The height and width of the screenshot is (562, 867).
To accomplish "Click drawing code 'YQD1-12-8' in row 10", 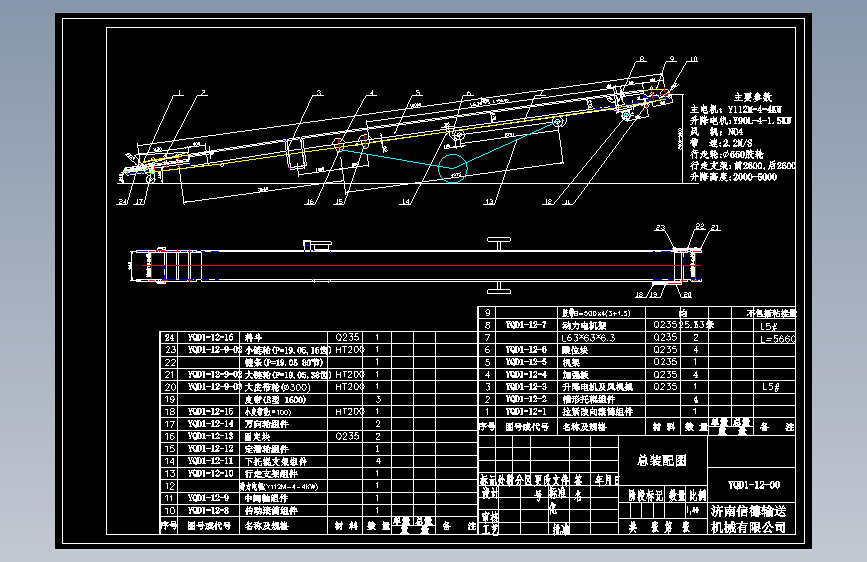I will click(208, 511).
